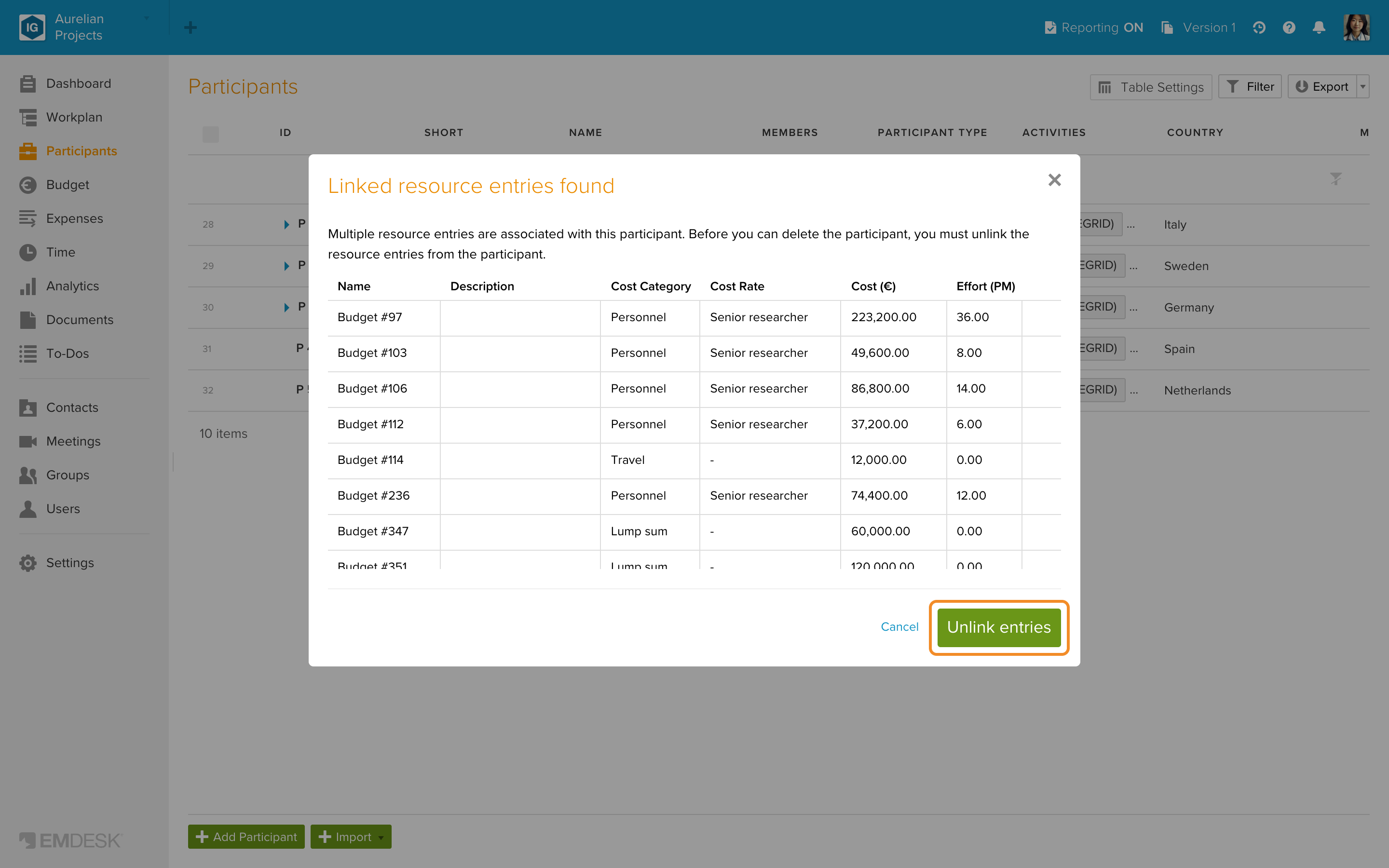Expand participant row 29
1389x868 pixels.
pyautogui.click(x=286, y=266)
